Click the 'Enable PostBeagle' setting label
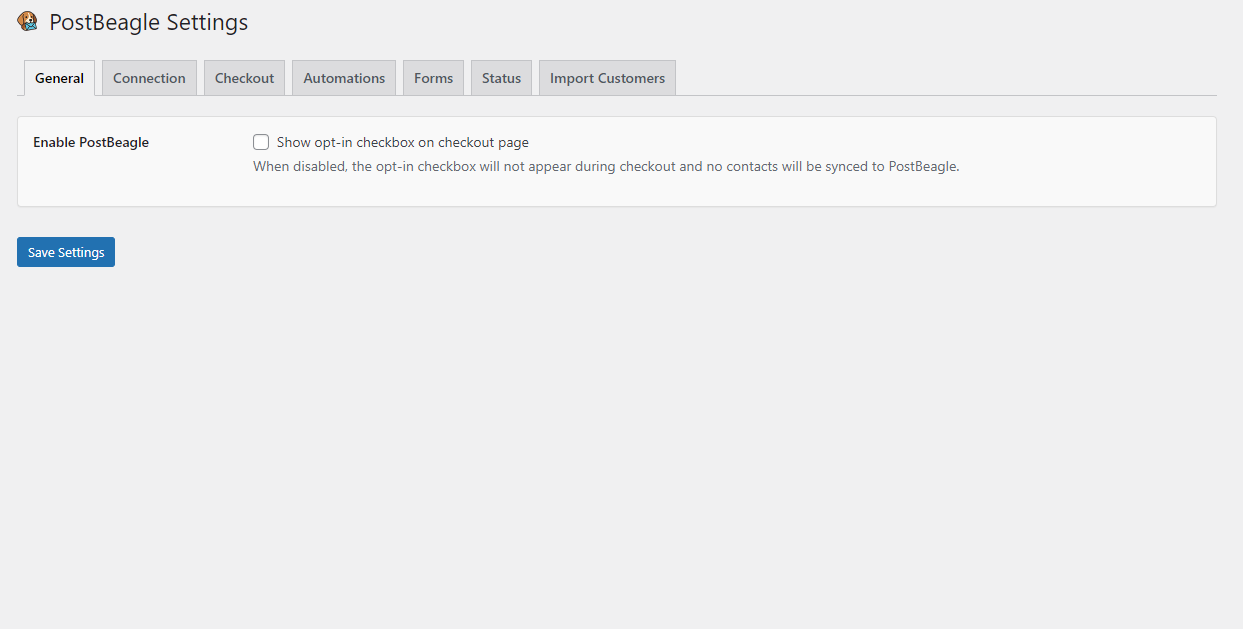1243x629 pixels. (91, 142)
